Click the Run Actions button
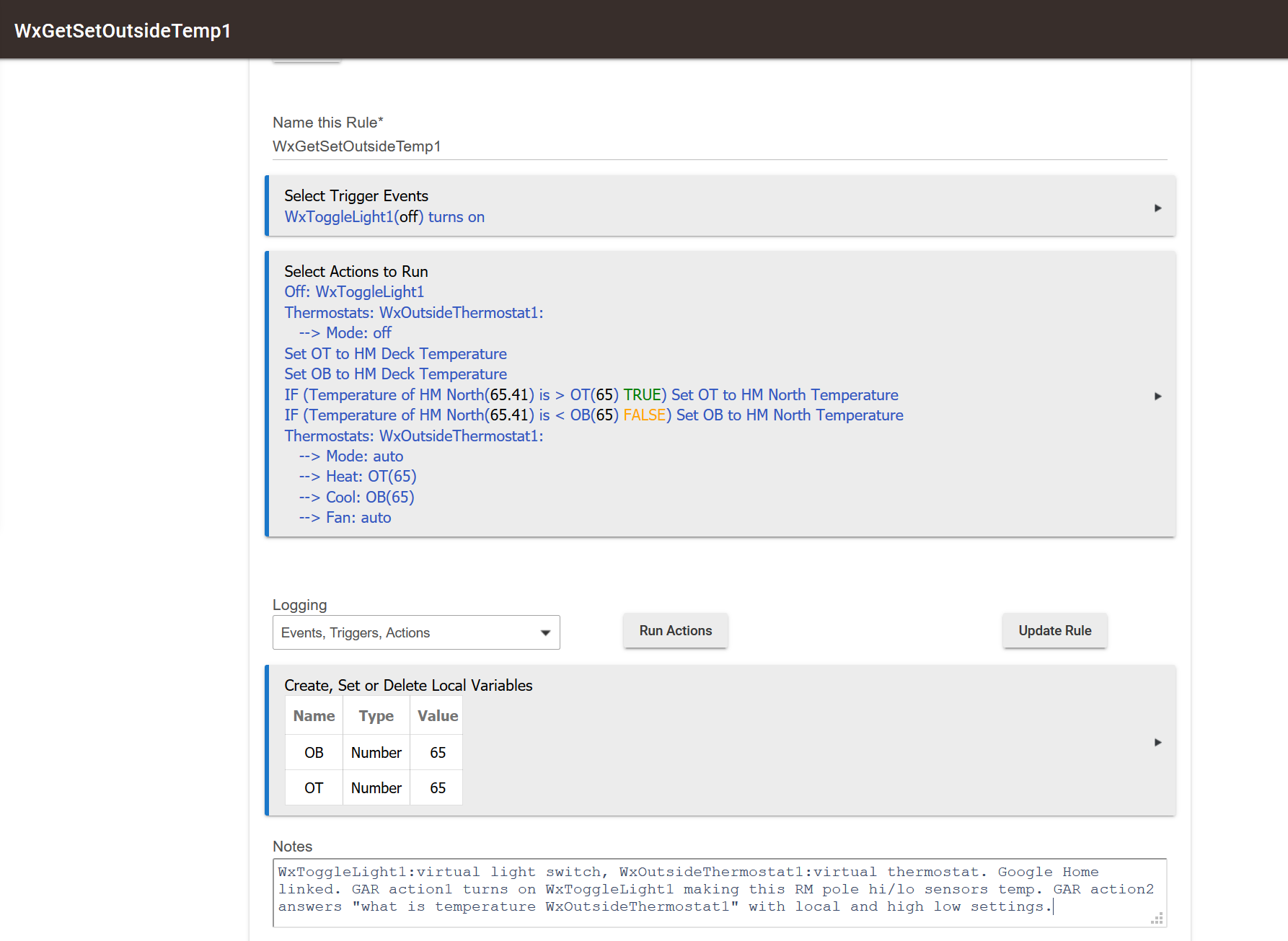Screen dimensions: 1288x941 point(676,631)
